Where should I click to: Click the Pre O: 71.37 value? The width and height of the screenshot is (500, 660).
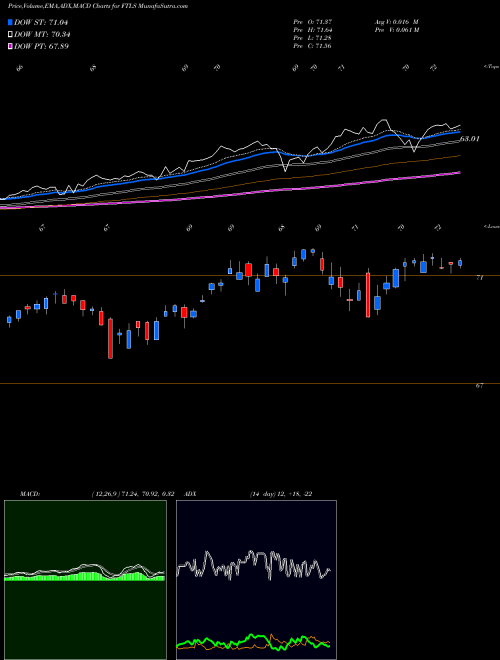point(312,22)
